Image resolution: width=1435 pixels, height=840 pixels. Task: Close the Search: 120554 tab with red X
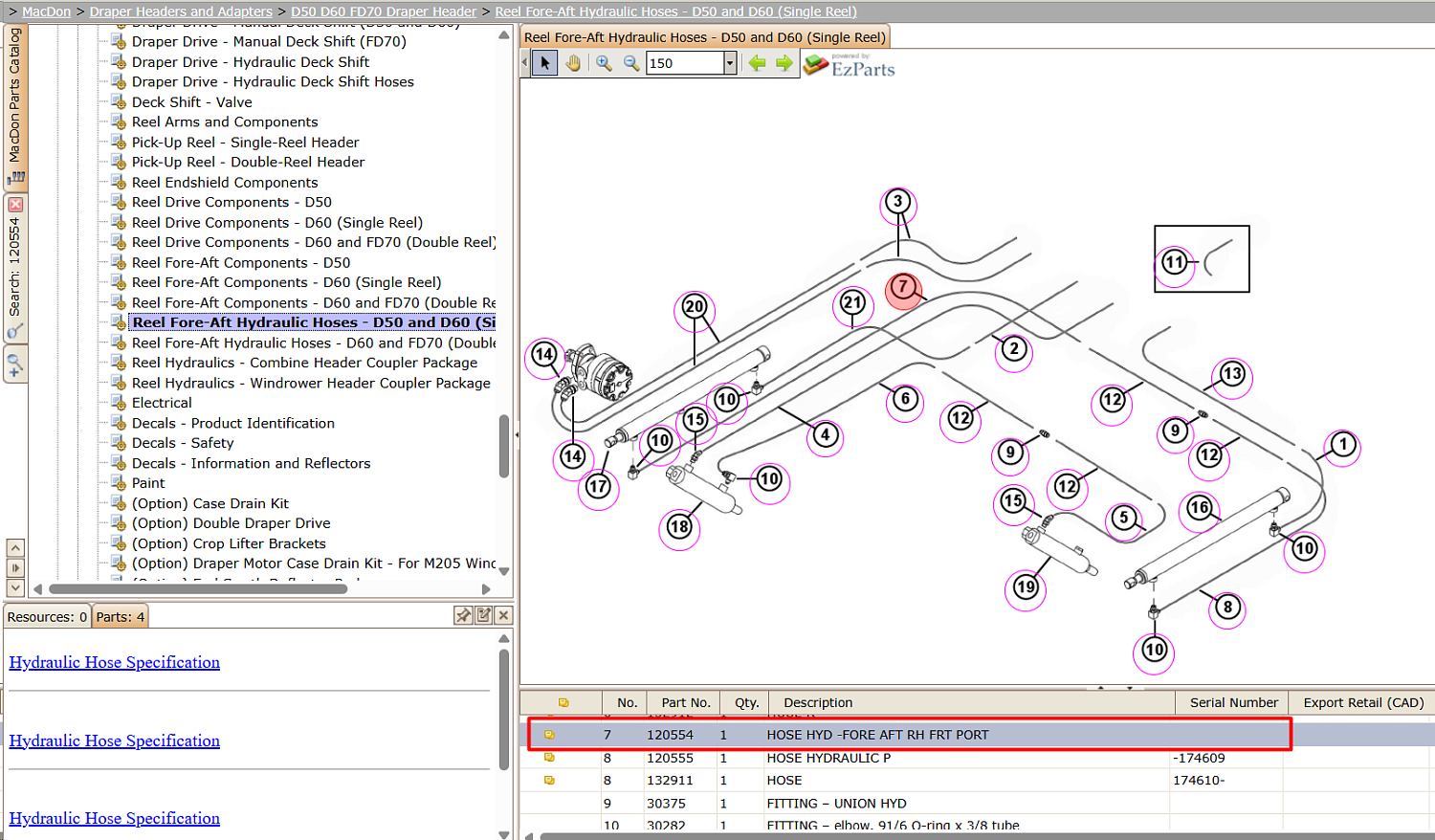[15, 205]
